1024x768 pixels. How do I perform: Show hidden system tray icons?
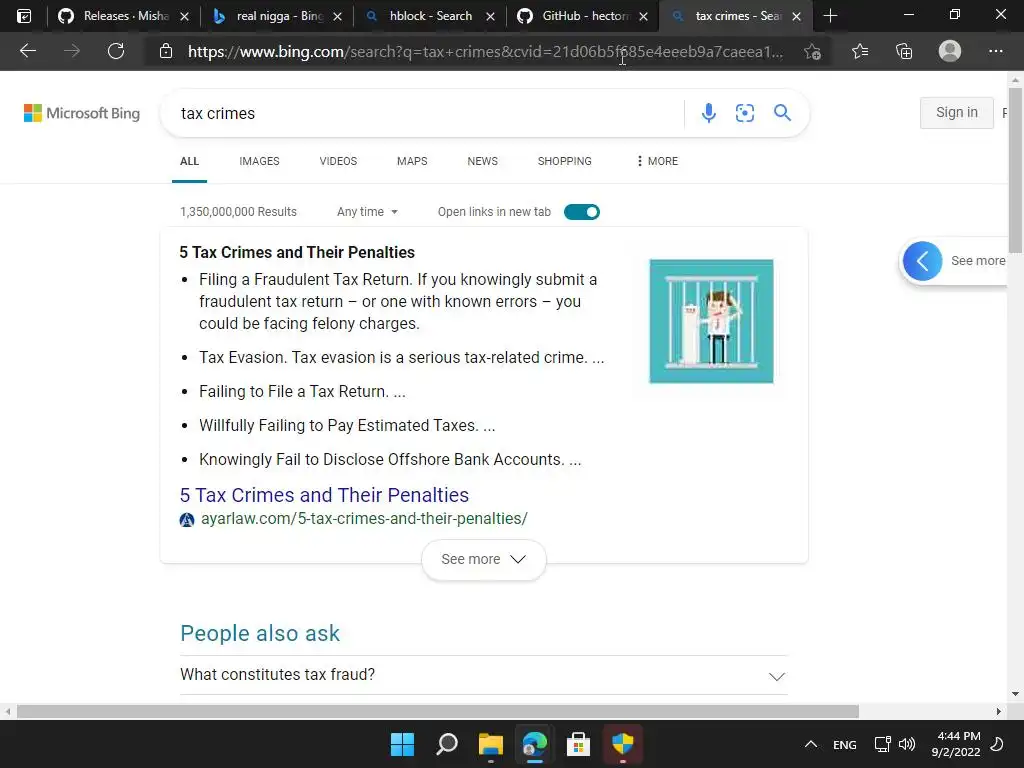click(x=810, y=744)
